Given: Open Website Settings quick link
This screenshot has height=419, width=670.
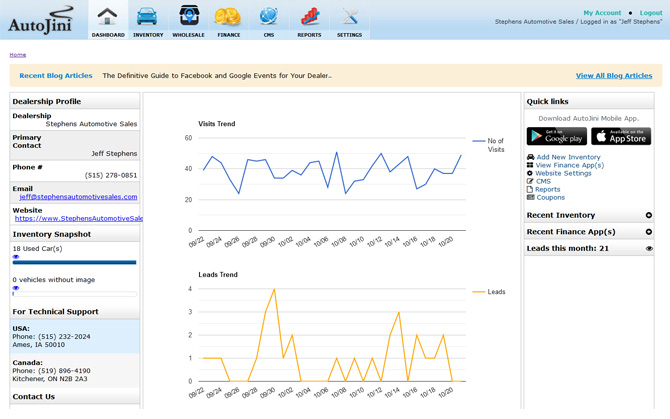Looking at the screenshot, I should (563, 173).
